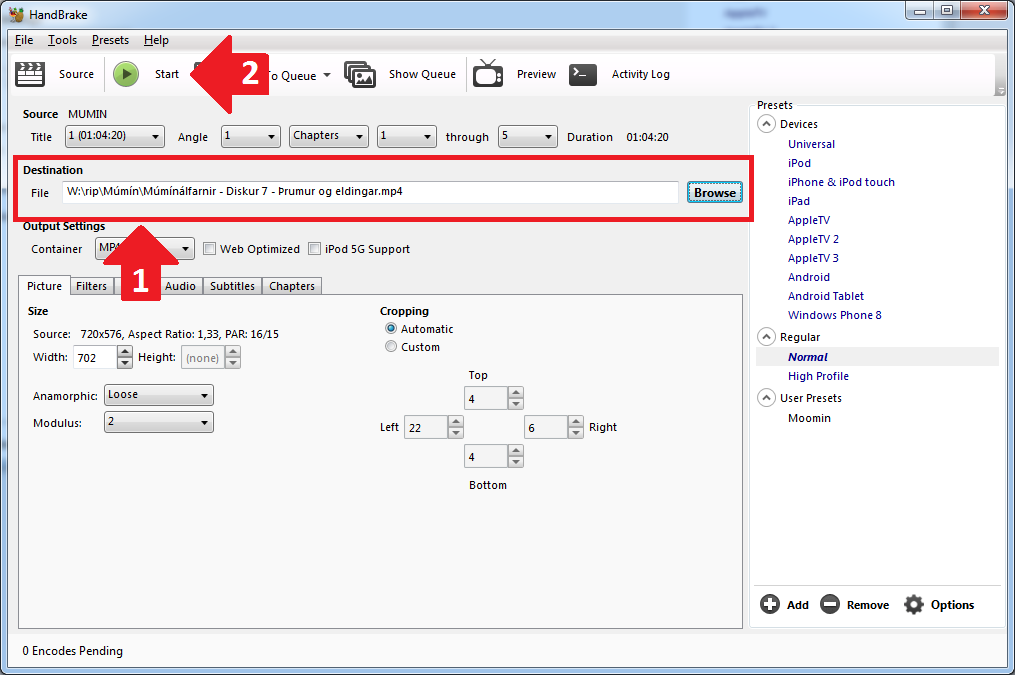Increase Width with up stepper arrow
1015x675 pixels.
125,351
